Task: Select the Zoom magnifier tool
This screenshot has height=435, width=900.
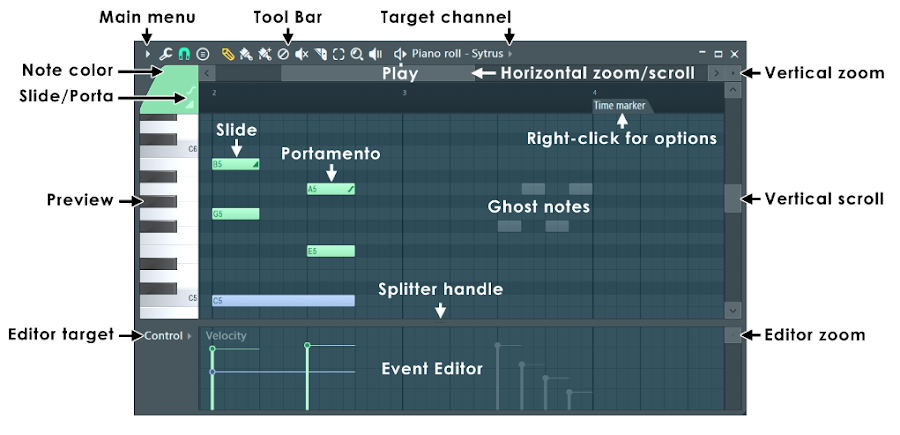Action: click(357, 54)
